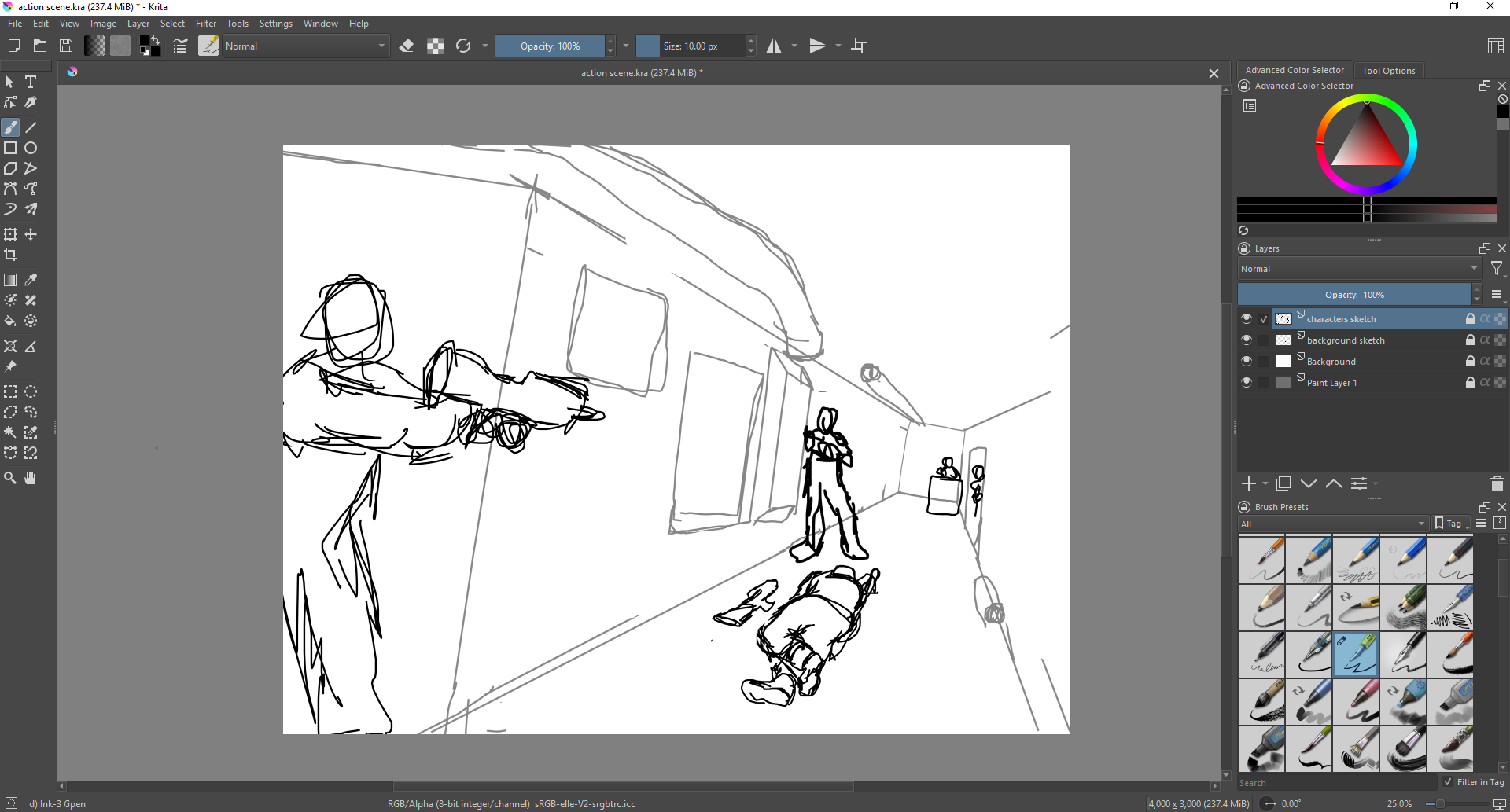Add a new layer
This screenshot has height=812, width=1510.
1249,483
